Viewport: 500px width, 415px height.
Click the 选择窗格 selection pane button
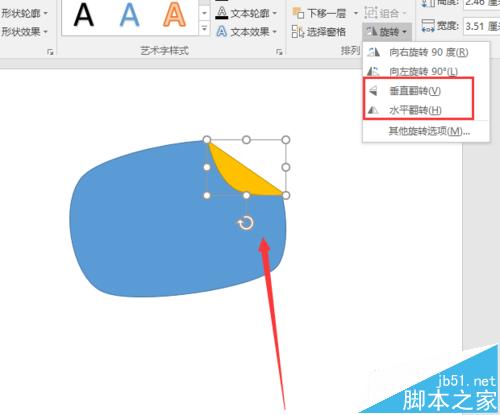tap(319, 32)
